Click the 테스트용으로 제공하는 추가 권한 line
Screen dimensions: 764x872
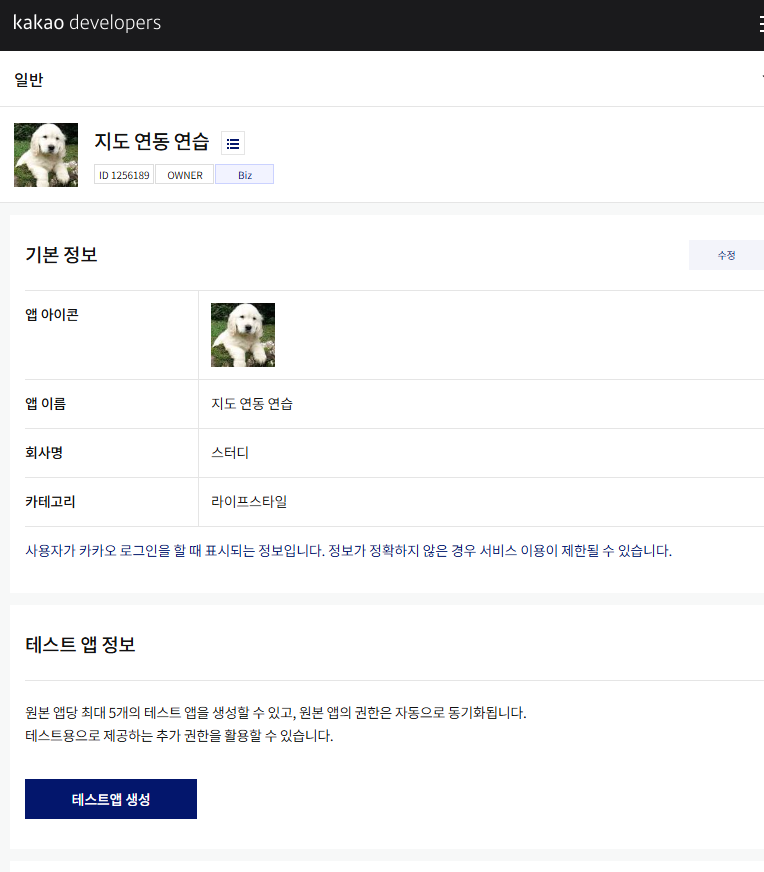179,736
